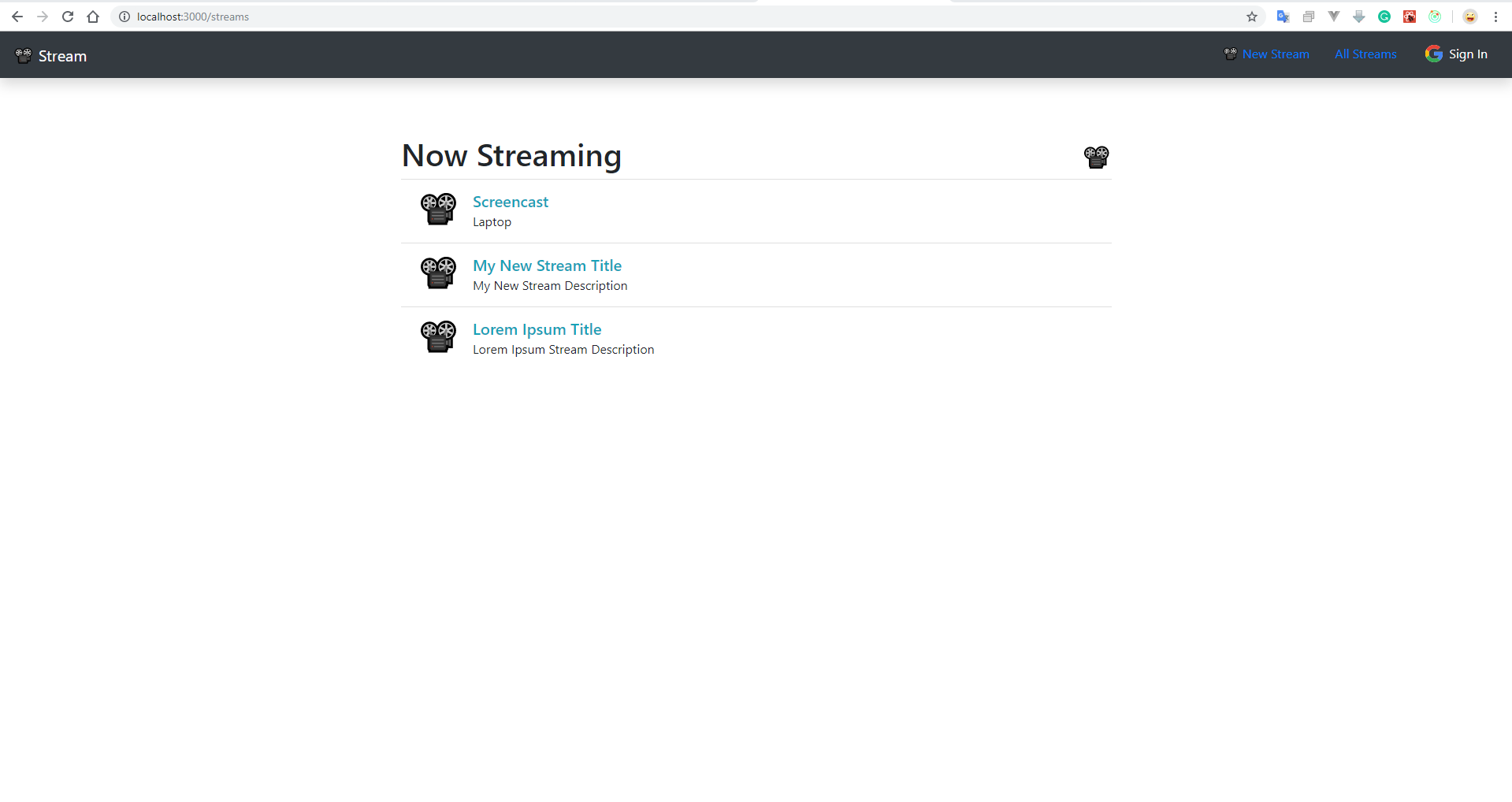Click projector icon beside Lorem Ipsum Title

pyautogui.click(x=438, y=337)
